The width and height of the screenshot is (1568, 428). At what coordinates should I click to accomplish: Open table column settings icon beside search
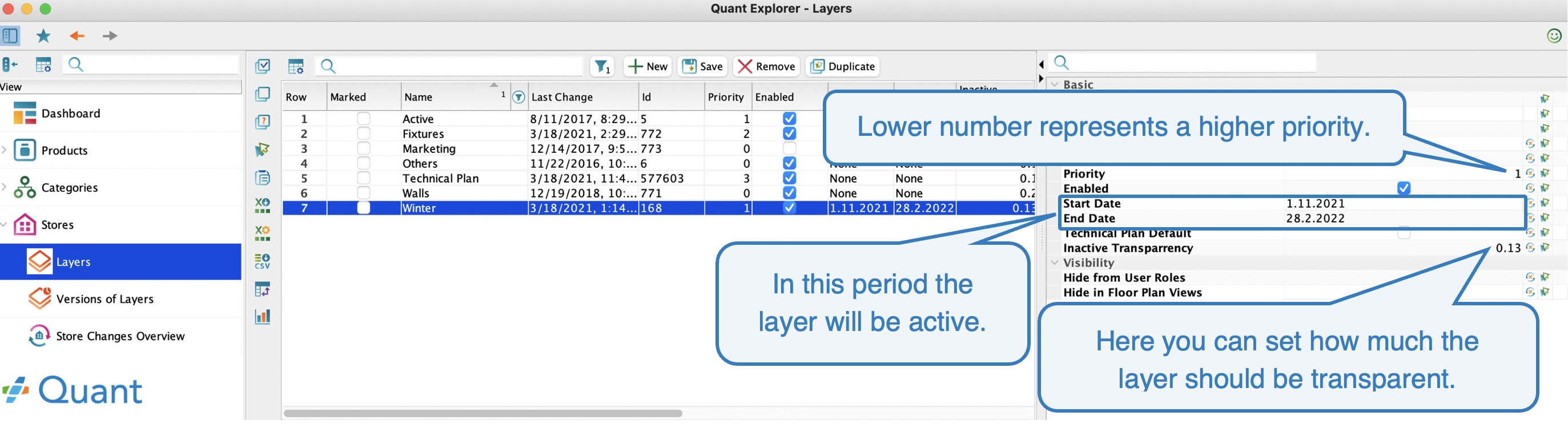(296, 66)
